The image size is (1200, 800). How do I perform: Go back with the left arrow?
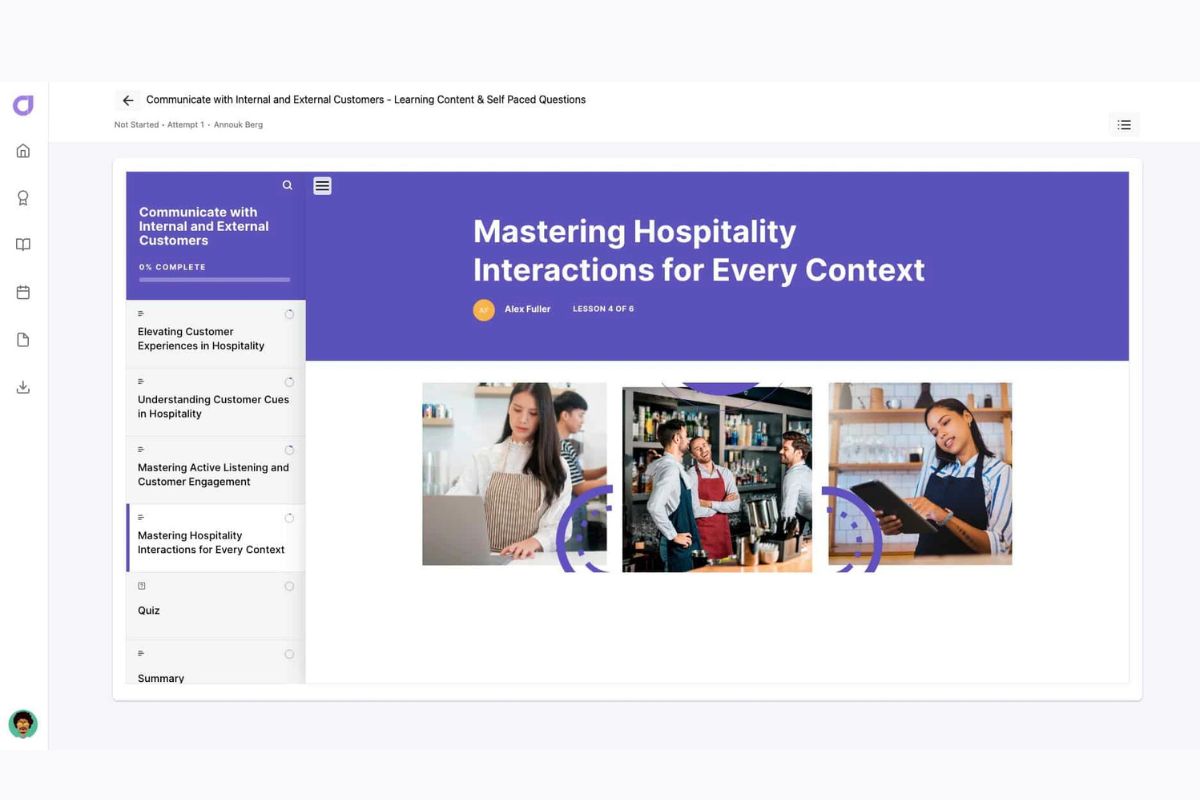(x=128, y=100)
